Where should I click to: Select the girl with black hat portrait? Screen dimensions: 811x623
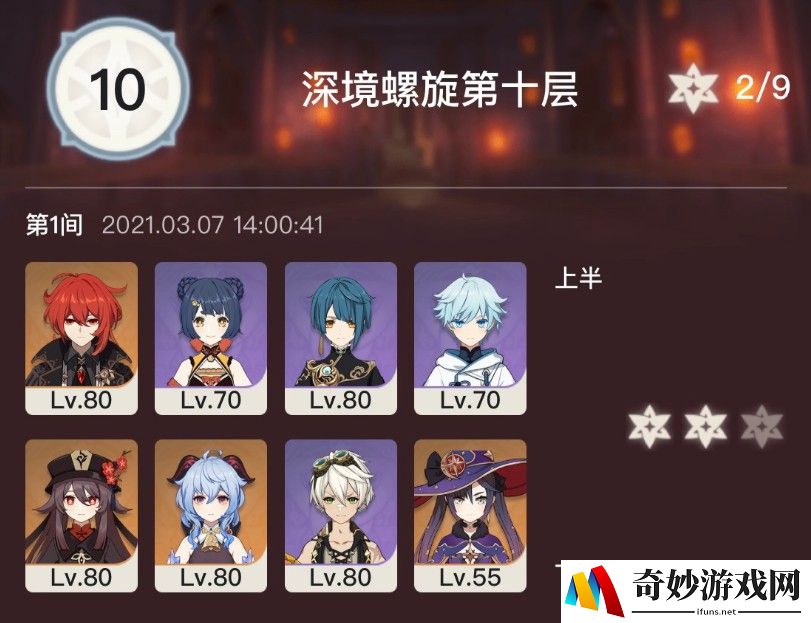(x=81, y=515)
